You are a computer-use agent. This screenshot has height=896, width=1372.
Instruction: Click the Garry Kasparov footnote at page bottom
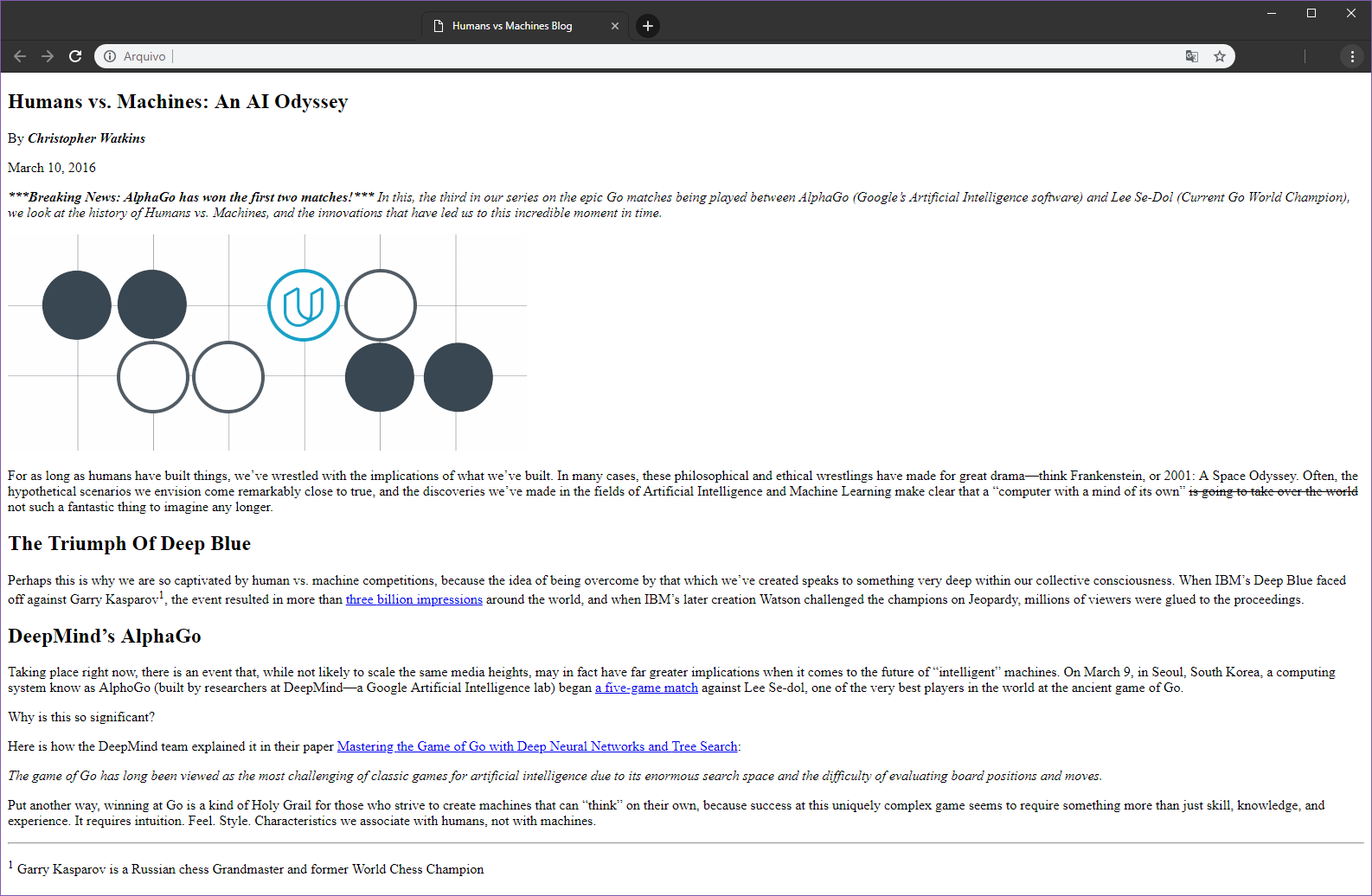click(246, 868)
